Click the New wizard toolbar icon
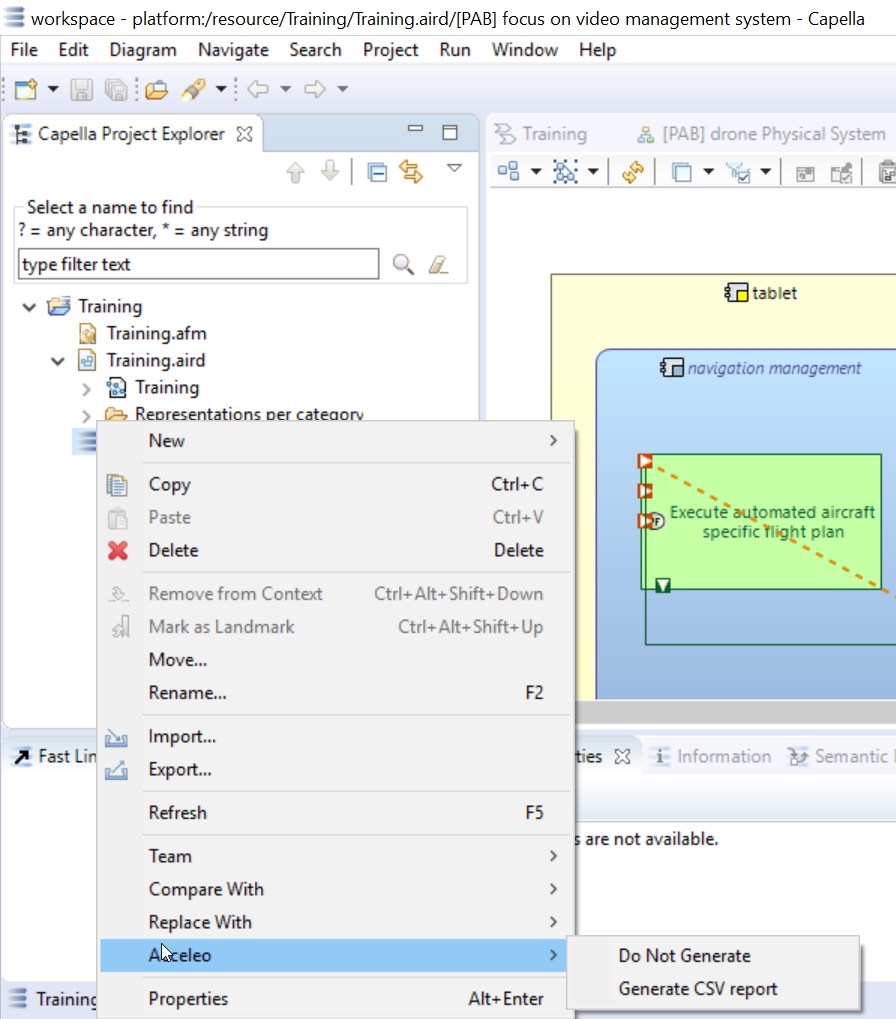The image size is (896, 1019). (x=26, y=89)
